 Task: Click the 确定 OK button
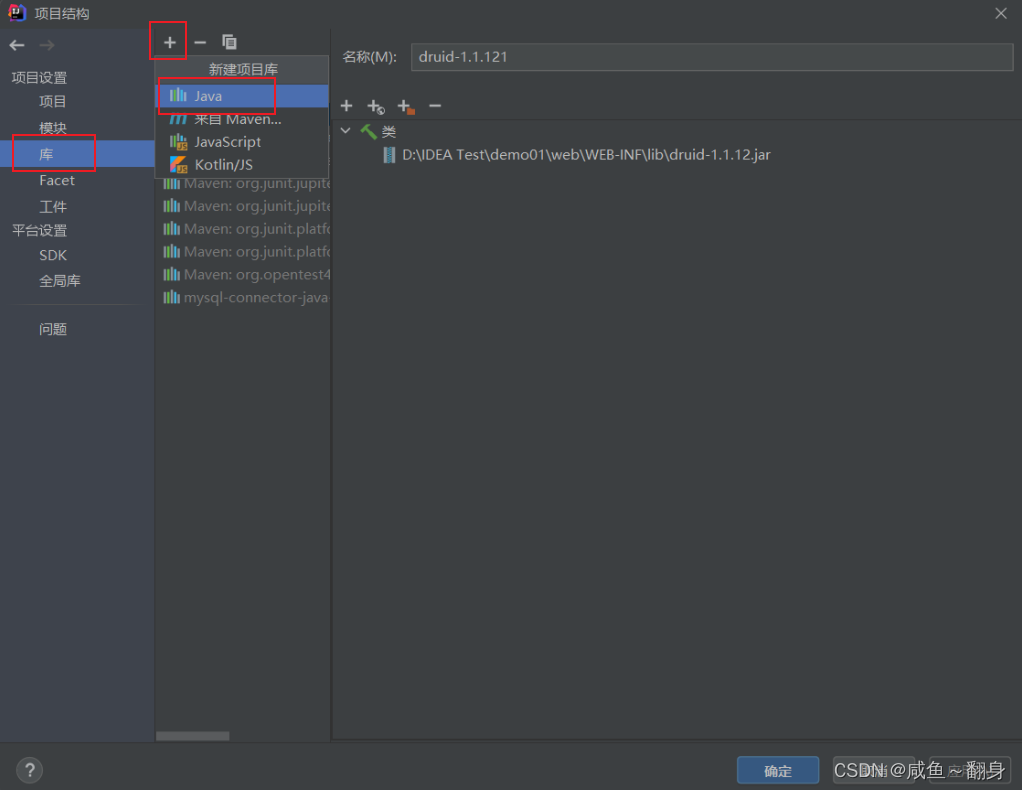778,770
